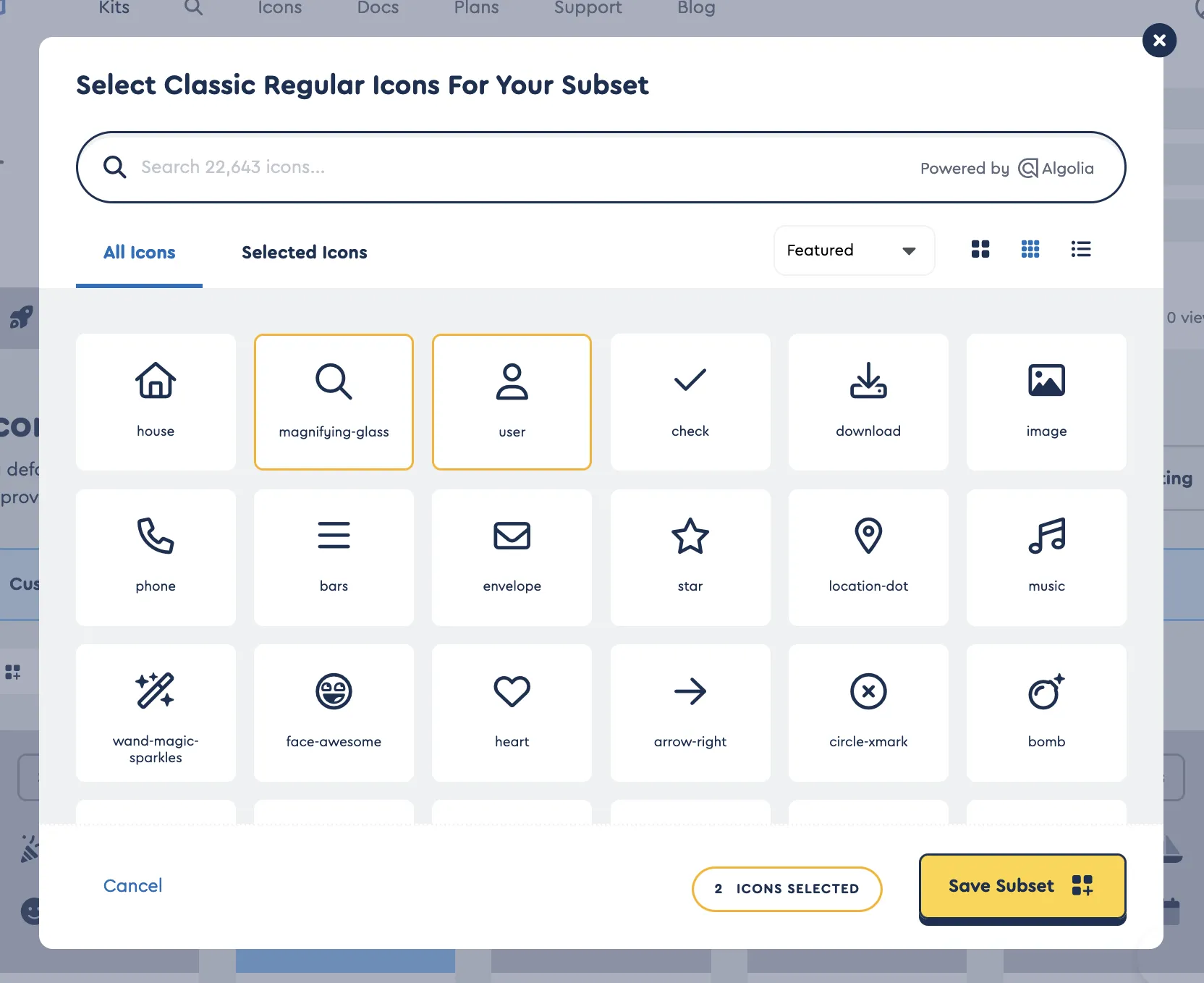Switch to the Selected Icons tab
Image resolution: width=1204 pixels, height=983 pixels.
[304, 253]
